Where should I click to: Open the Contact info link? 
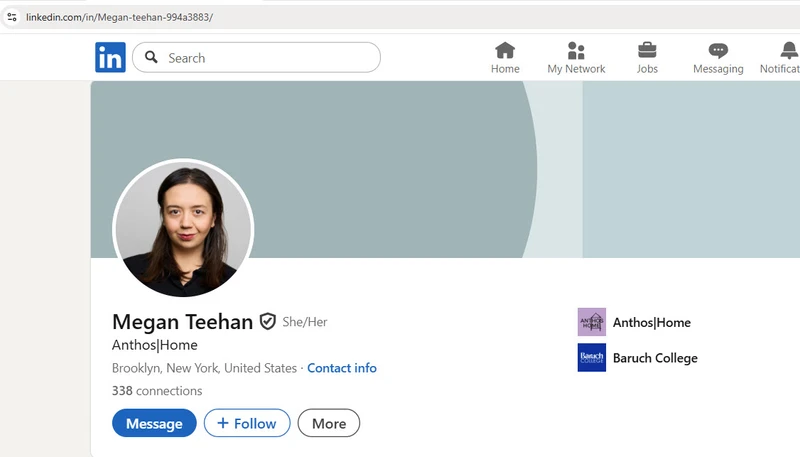tap(342, 368)
